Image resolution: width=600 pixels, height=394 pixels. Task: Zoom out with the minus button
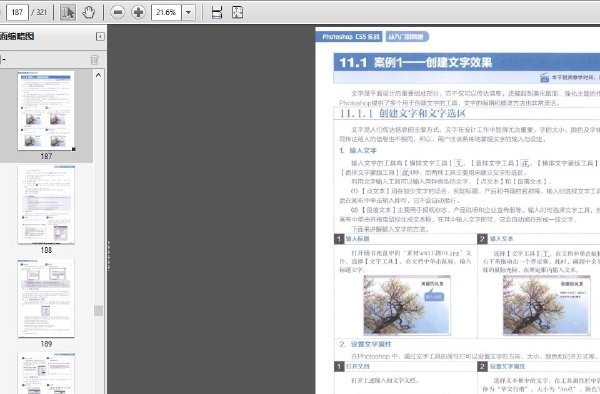point(117,12)
